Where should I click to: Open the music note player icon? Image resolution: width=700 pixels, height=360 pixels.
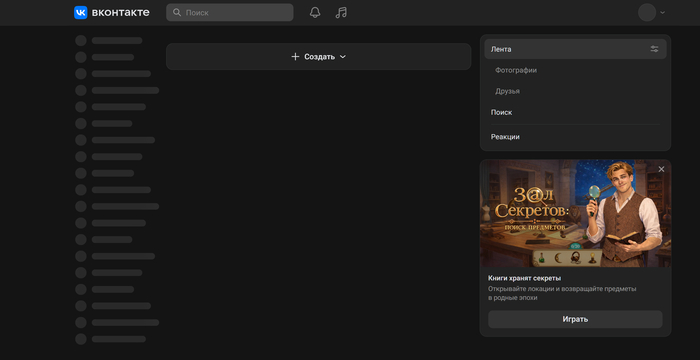point(341,13)
